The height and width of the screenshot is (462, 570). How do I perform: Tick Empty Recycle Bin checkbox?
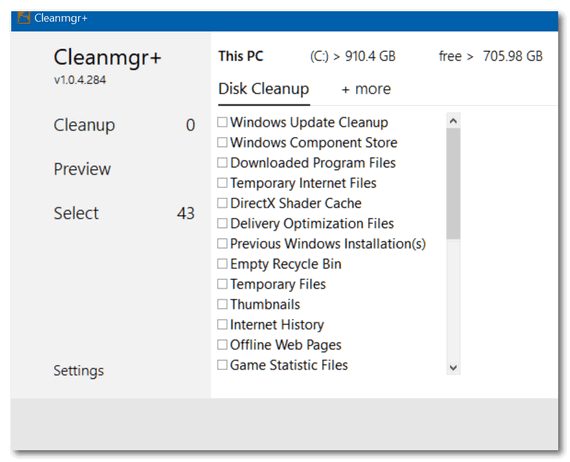pos(222,264)
